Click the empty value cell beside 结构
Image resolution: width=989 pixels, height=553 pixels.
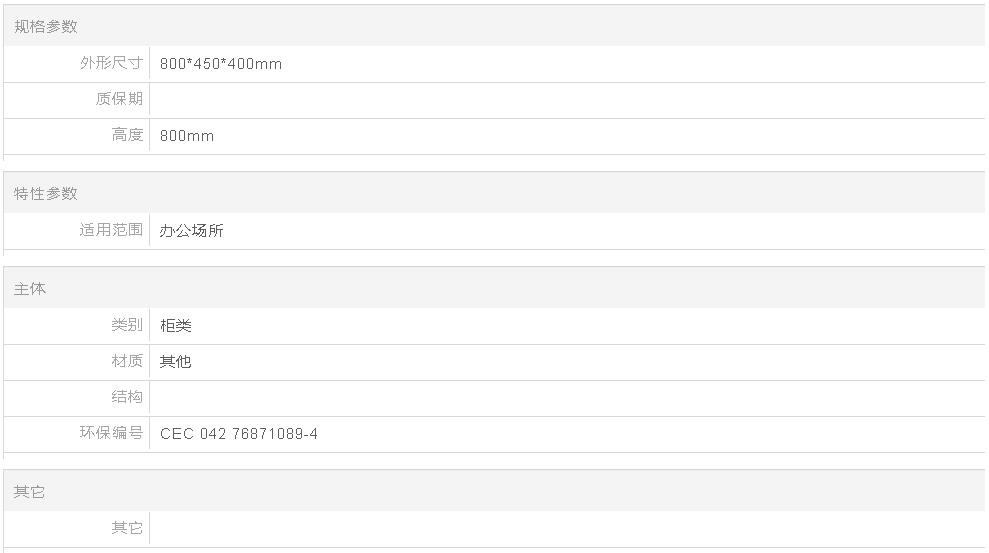pyautogui.click(x=566, y=398)
